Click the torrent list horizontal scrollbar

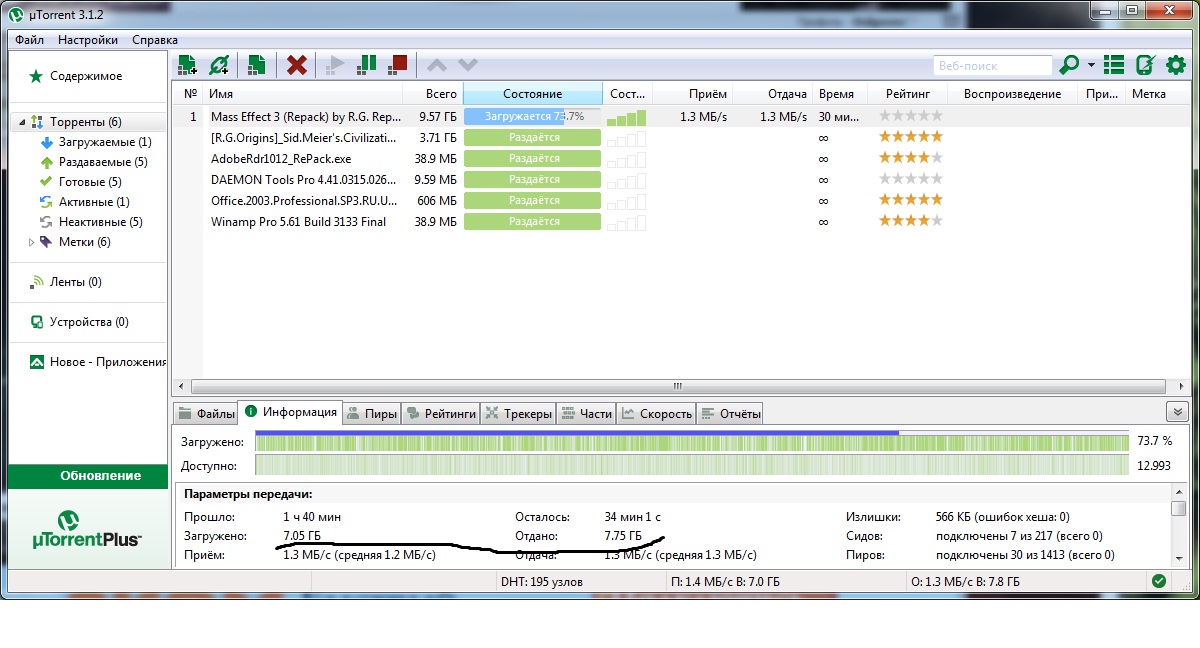coord(677,386)
